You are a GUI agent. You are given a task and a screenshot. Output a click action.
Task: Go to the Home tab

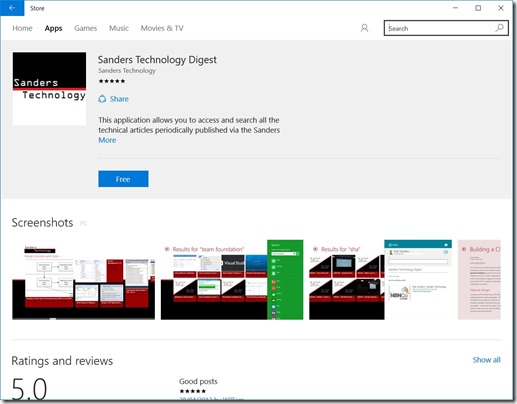pyautogui.click(x=22, y=28)
